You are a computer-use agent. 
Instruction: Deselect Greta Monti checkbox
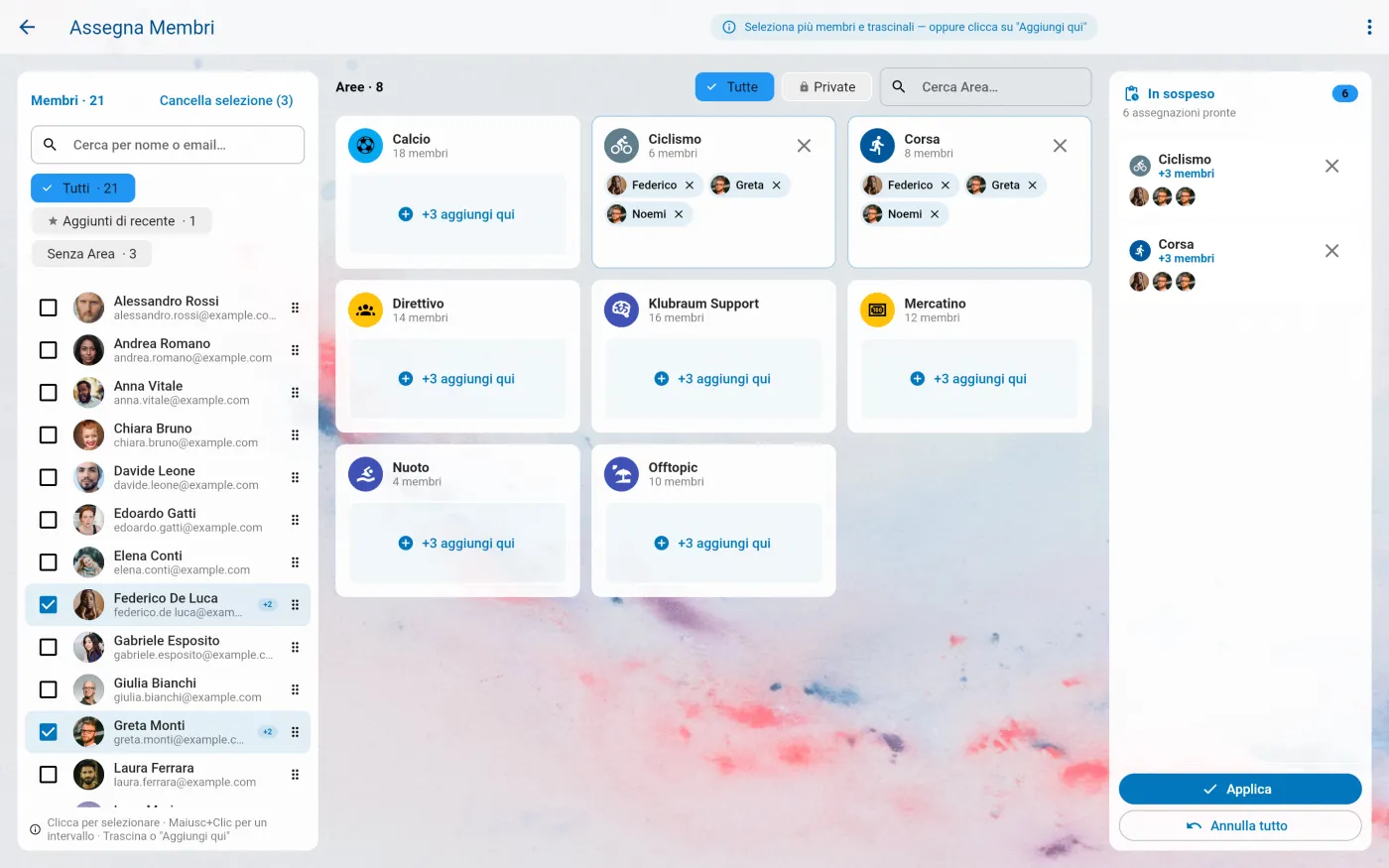pos(48,732)
